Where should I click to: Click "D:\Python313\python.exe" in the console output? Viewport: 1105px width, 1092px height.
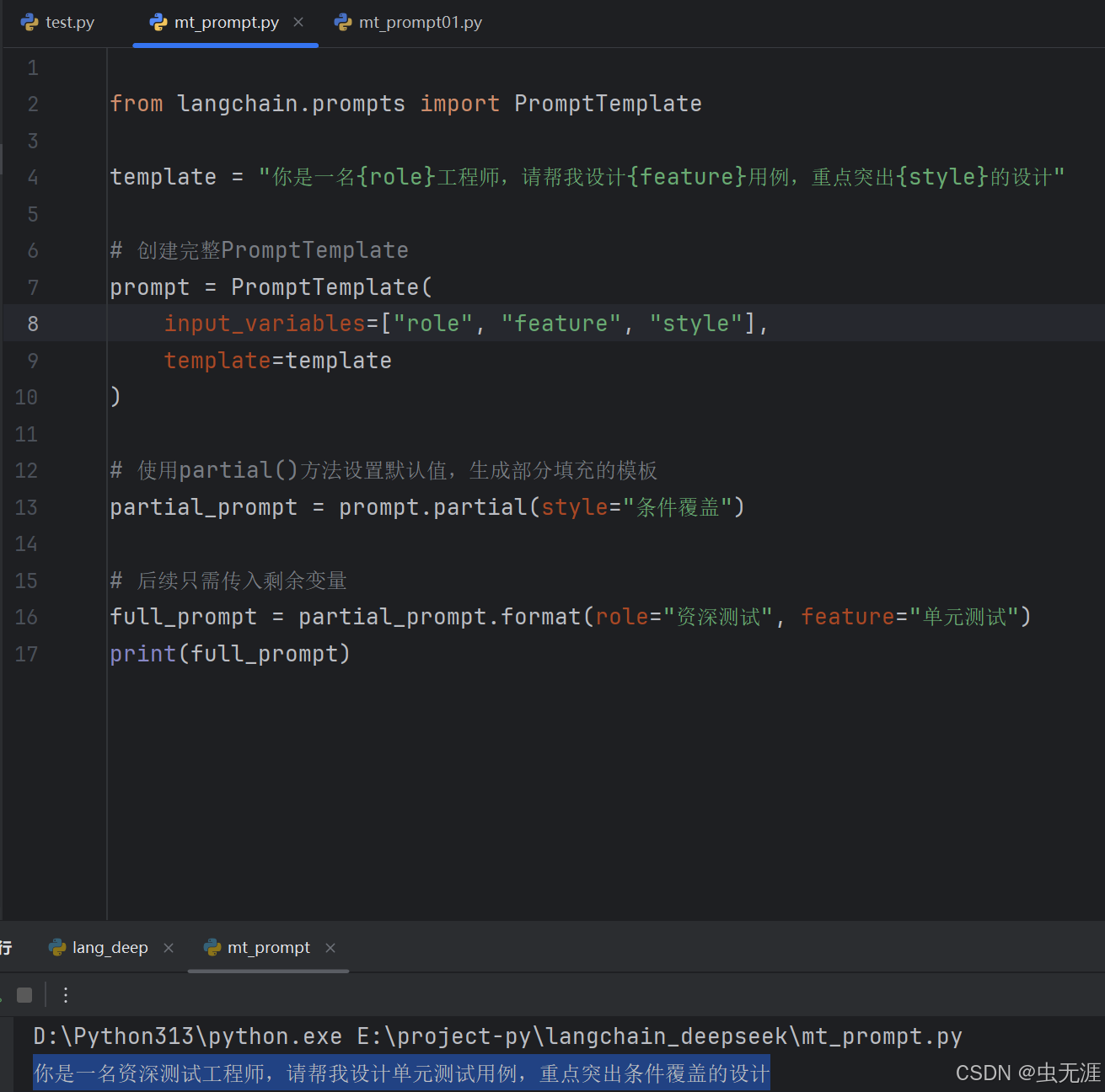[188, 1036]
